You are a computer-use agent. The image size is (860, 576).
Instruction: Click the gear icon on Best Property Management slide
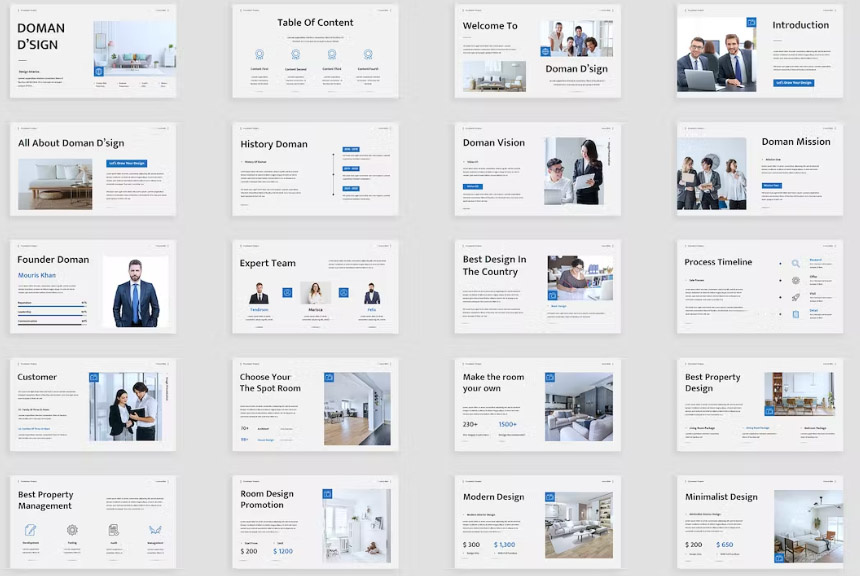[72, 530]
